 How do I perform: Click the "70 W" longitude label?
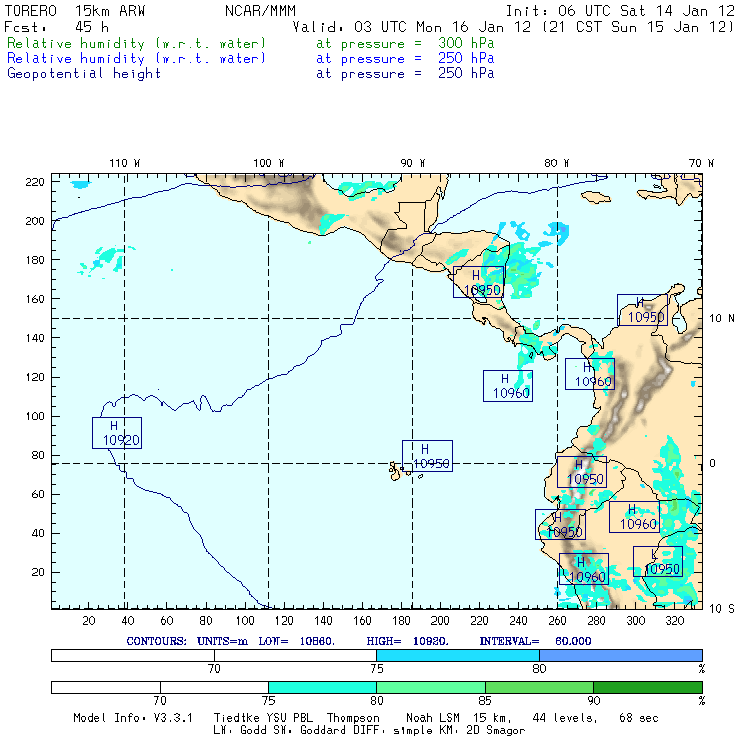click(701, 163)
